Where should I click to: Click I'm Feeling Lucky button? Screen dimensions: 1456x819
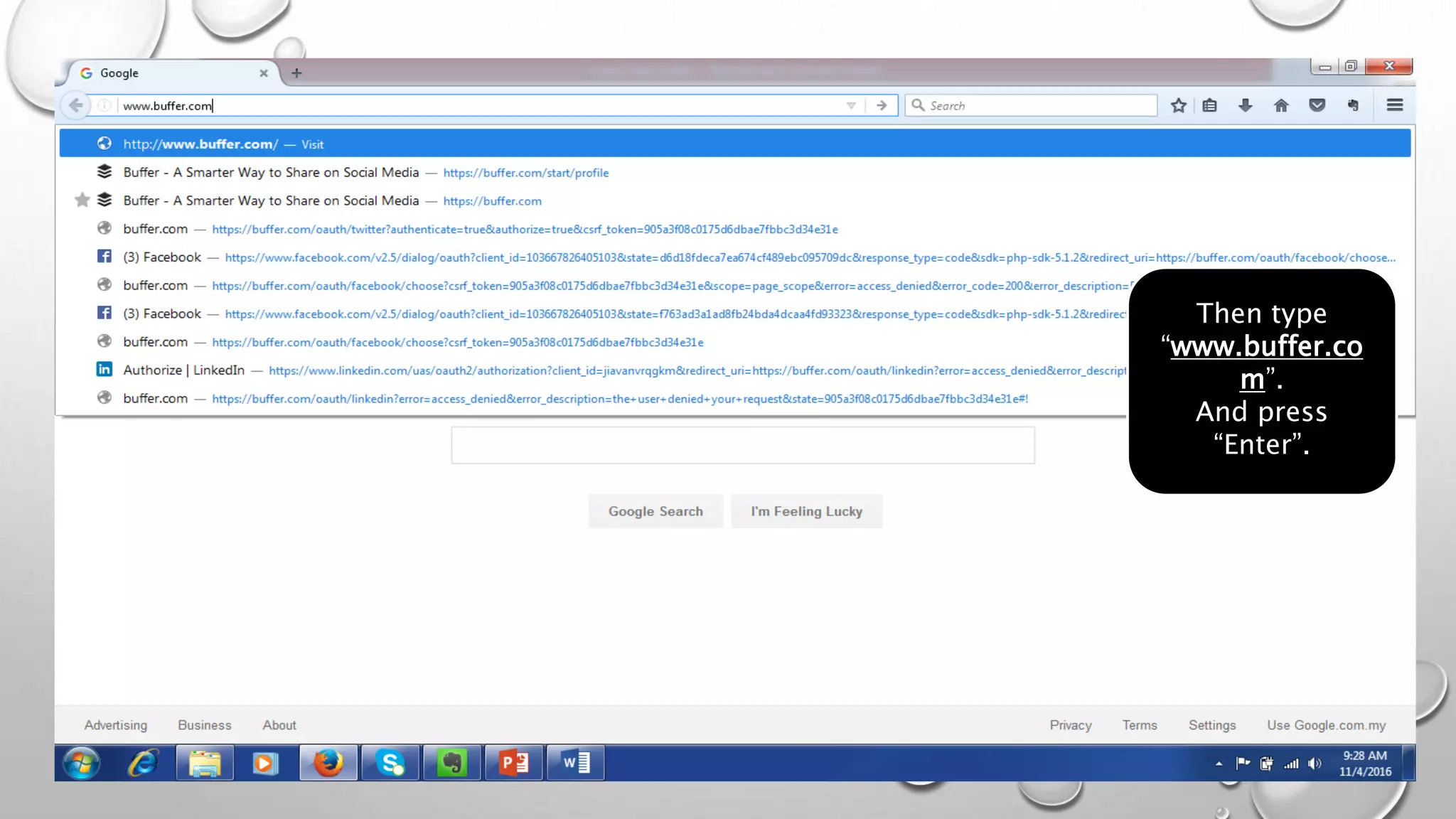pos(807,511)
